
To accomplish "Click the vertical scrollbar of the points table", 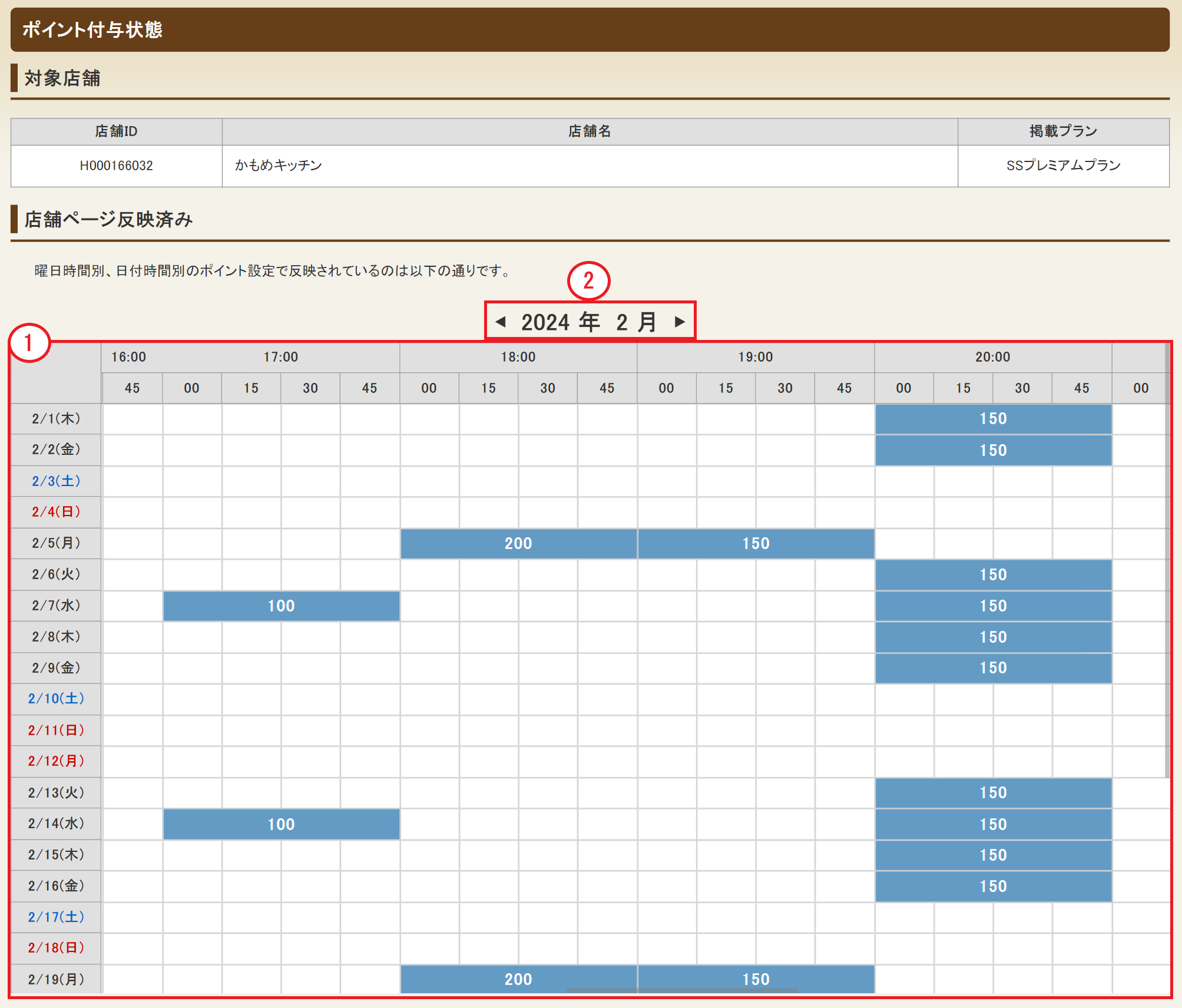I will [x=1167, y=560].
